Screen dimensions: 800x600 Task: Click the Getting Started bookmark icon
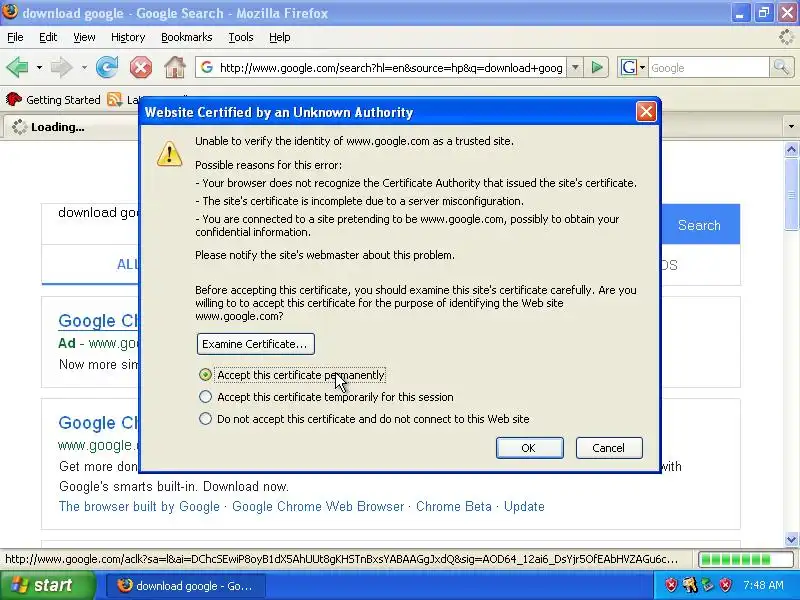[x=14, y=99]
